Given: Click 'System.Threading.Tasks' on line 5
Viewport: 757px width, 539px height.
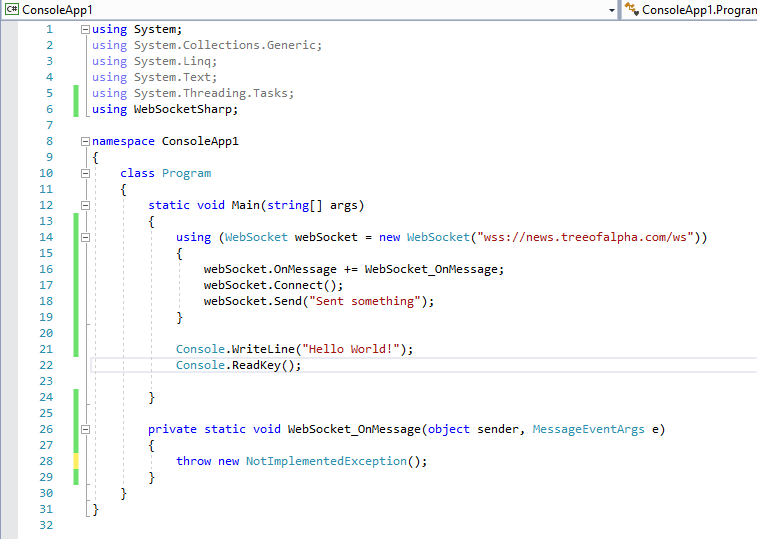Looking at the screenshot, I should [x=211, y=93].
